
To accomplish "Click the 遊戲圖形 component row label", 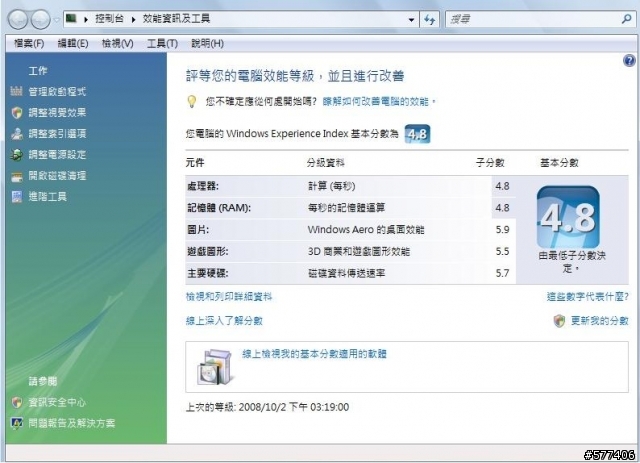I will 208,252.
